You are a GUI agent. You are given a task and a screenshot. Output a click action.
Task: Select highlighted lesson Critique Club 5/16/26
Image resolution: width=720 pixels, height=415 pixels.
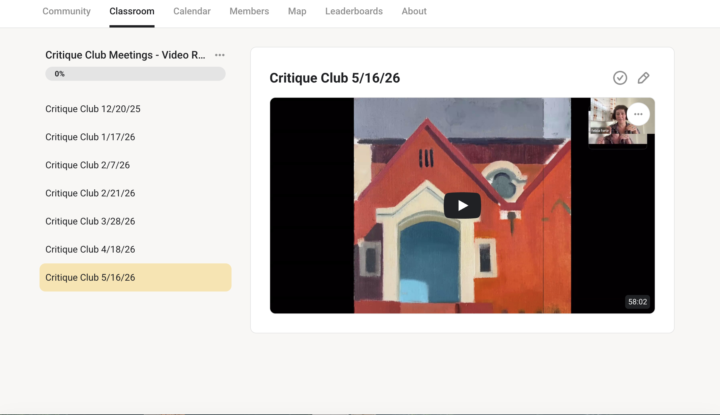click(135, 277)
